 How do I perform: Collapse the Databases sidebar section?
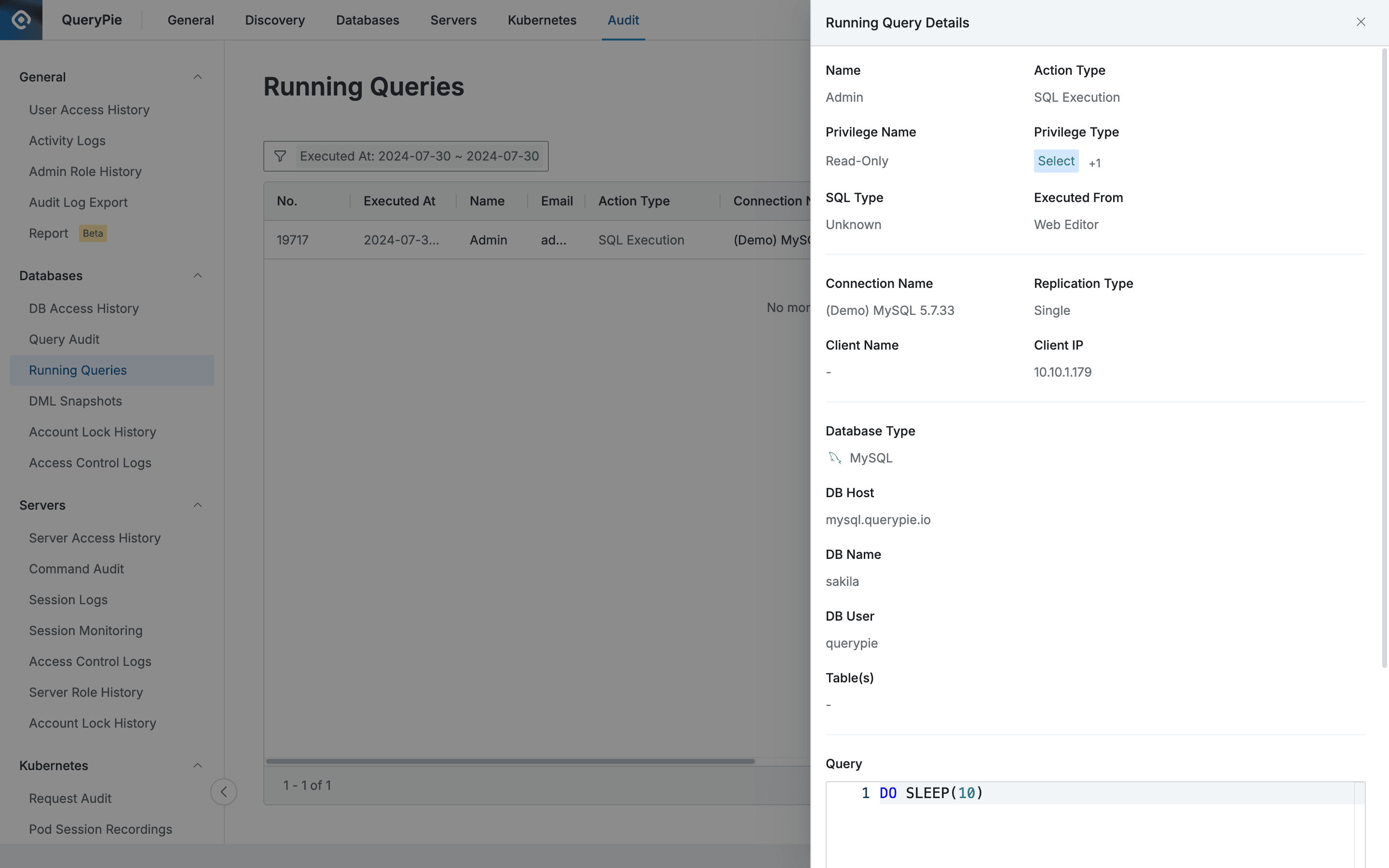coord(197,275)
